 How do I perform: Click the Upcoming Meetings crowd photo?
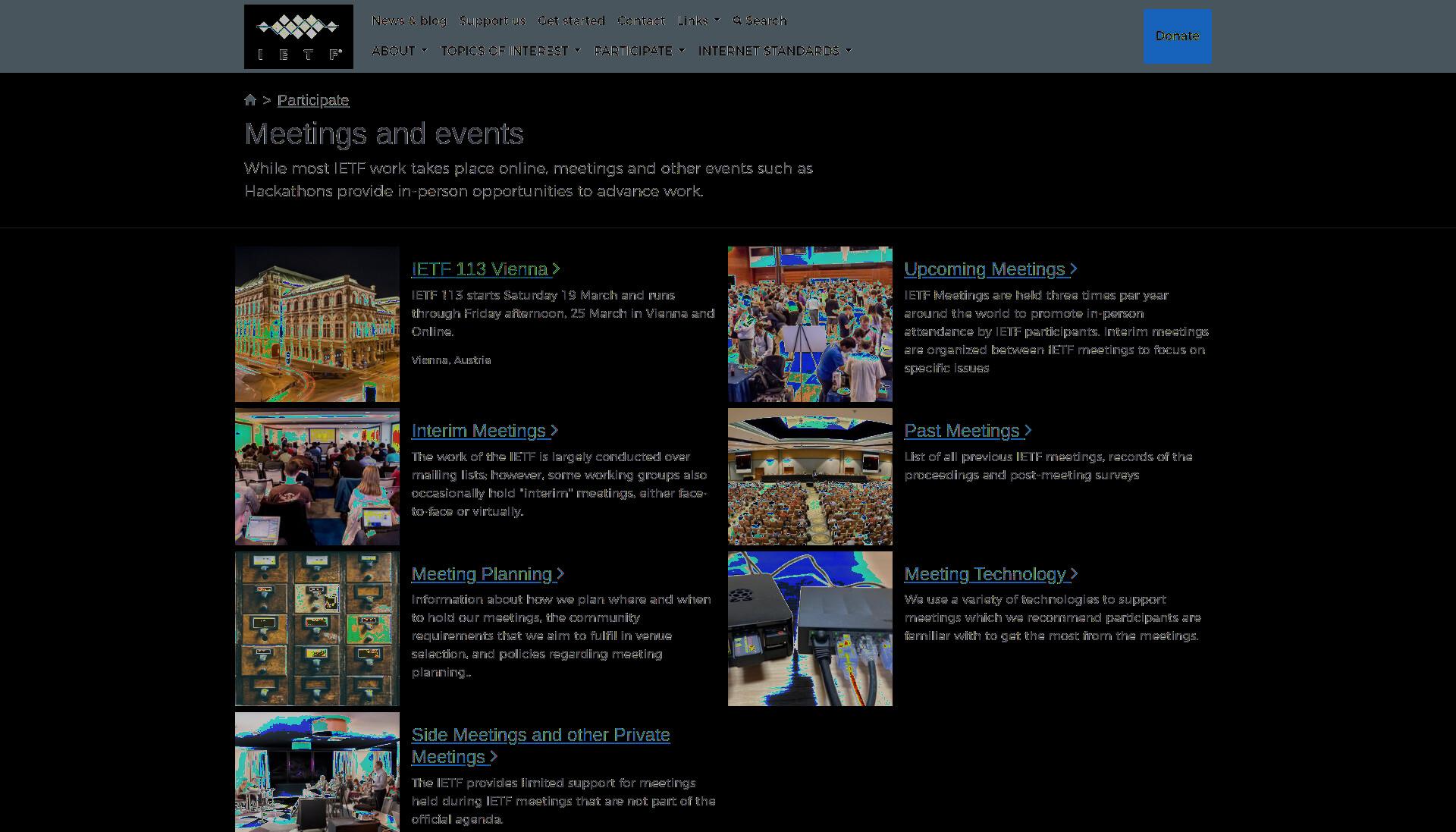(x=810, y=324)
